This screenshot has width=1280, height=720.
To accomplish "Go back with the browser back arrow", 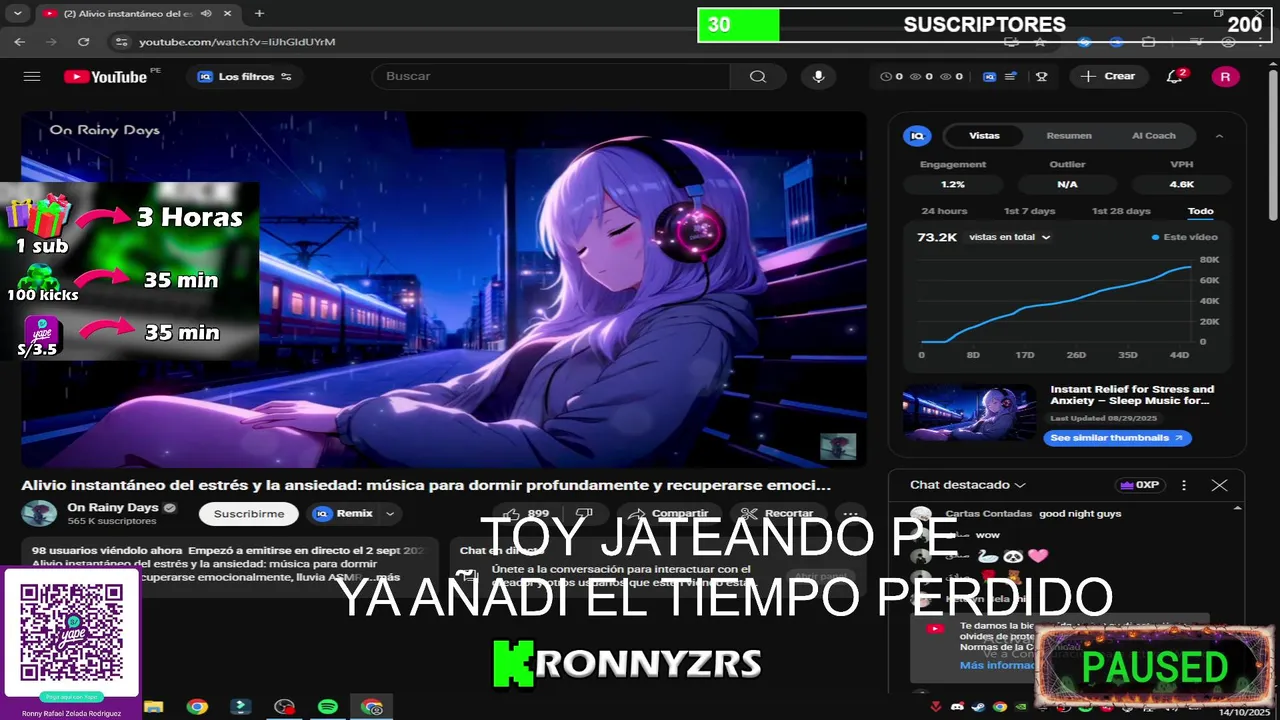I will coord(20,42).
